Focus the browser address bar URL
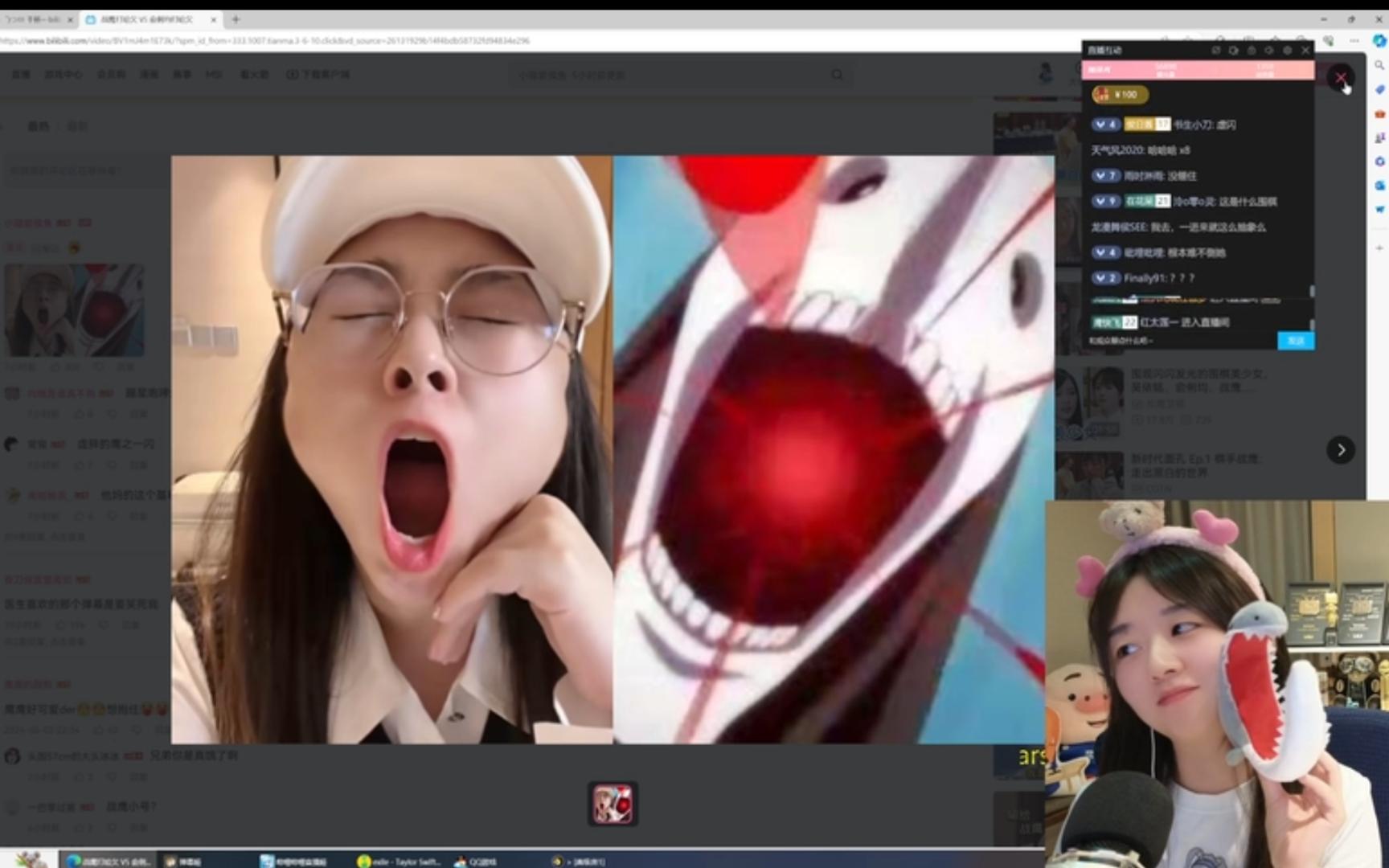Image resolution: width=1389 pixels, height=868 pixels. [265, 40]
